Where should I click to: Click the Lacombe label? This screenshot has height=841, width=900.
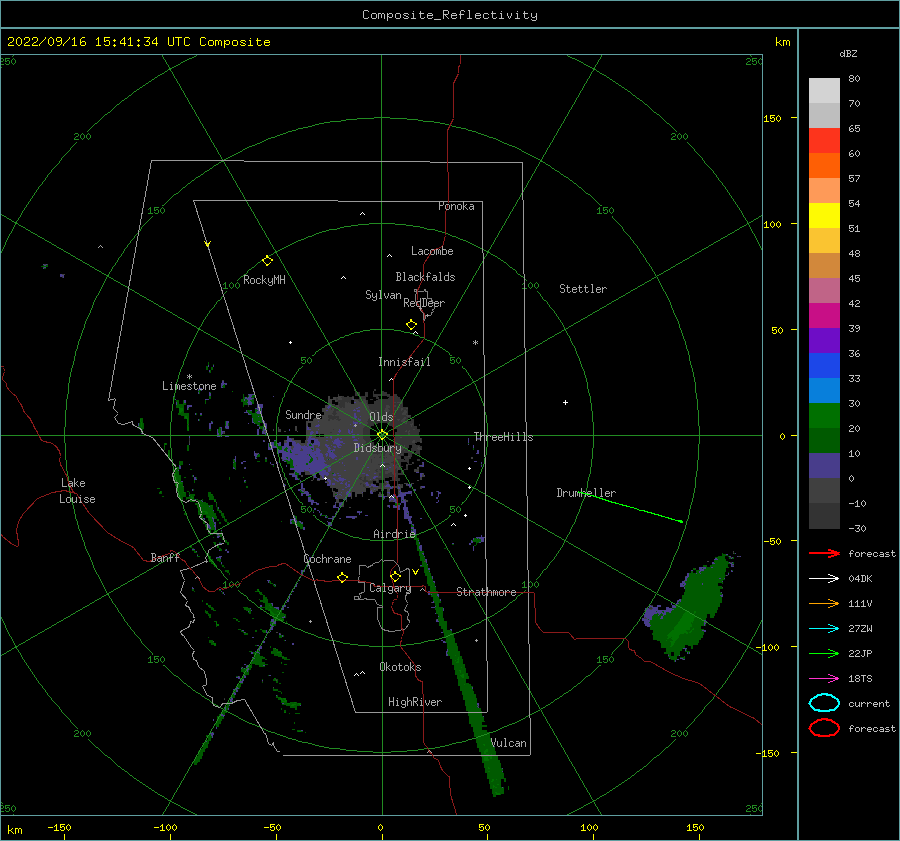click(x=432, y=251)
